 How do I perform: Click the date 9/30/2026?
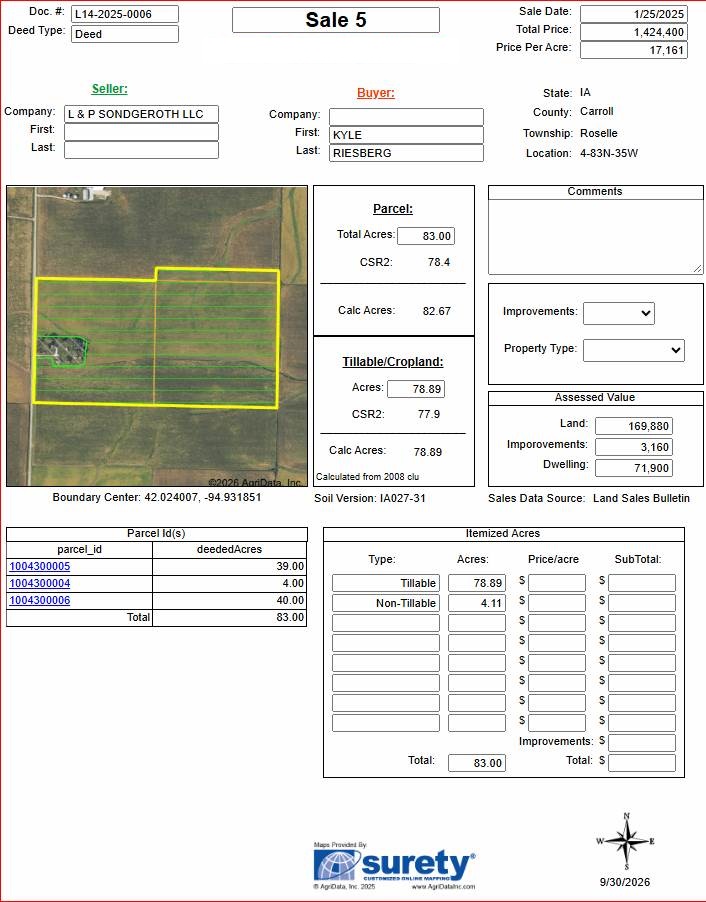click(x=625, y=882)
